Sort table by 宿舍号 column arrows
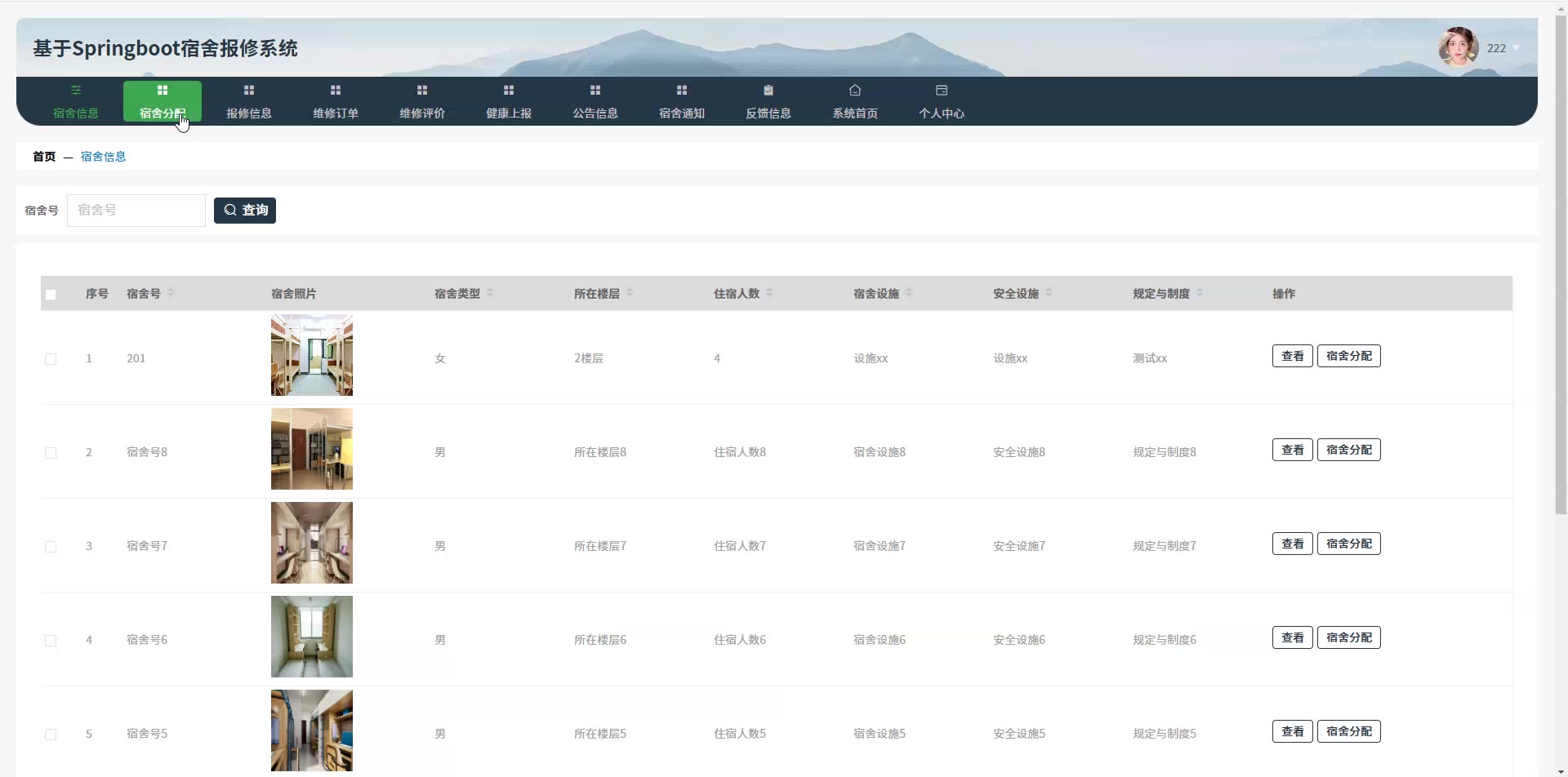The width and height of the screenshot is (1568, 777). coord(171,293)
